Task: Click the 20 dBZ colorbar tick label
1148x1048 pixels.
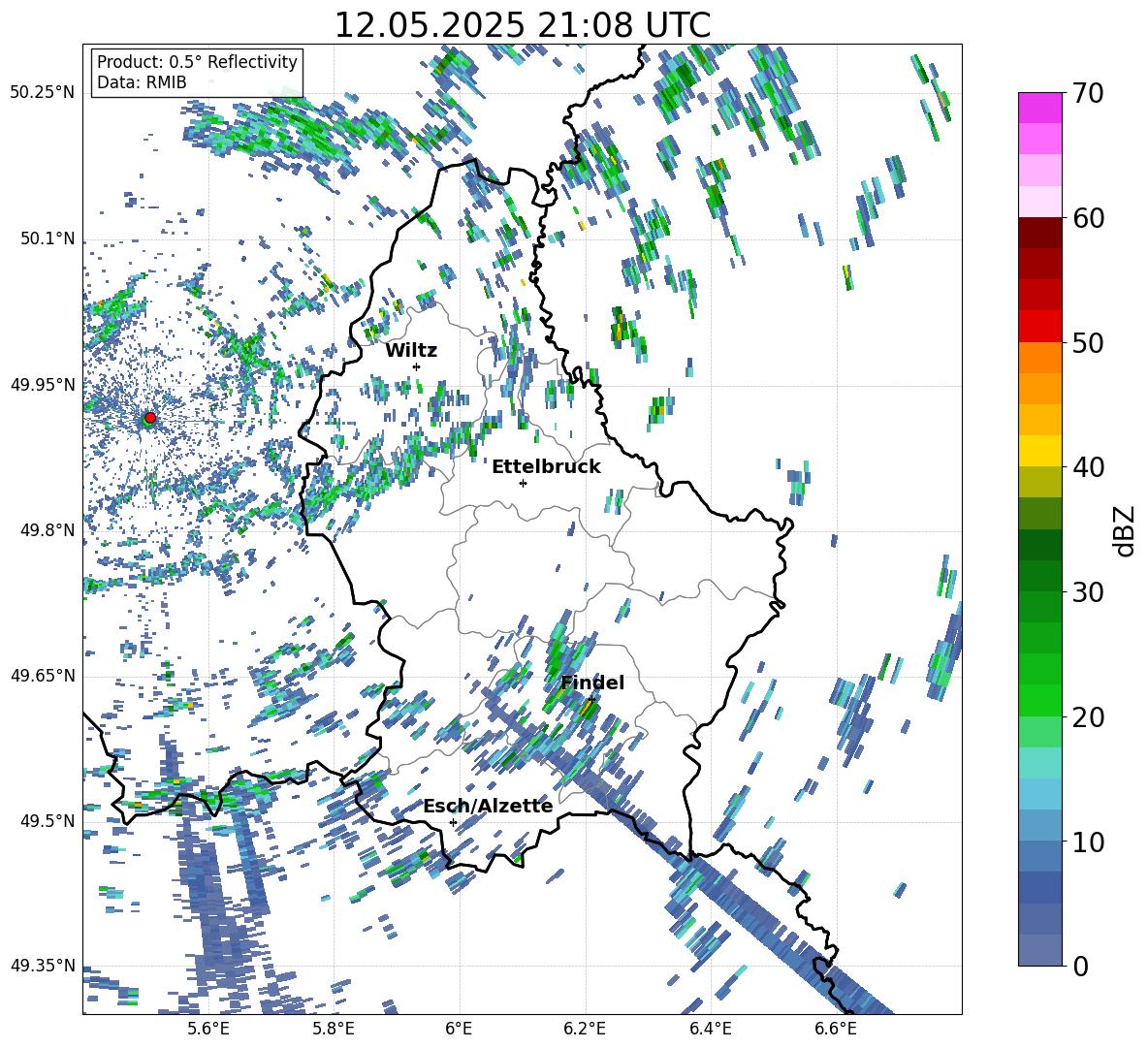Action: click(x=1087, y=717)
